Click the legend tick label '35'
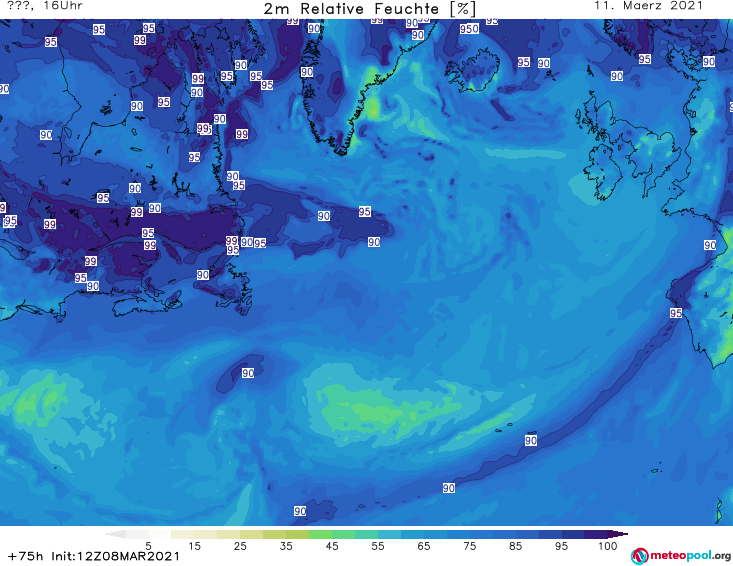The image size is (733, 566). [286, 546]
